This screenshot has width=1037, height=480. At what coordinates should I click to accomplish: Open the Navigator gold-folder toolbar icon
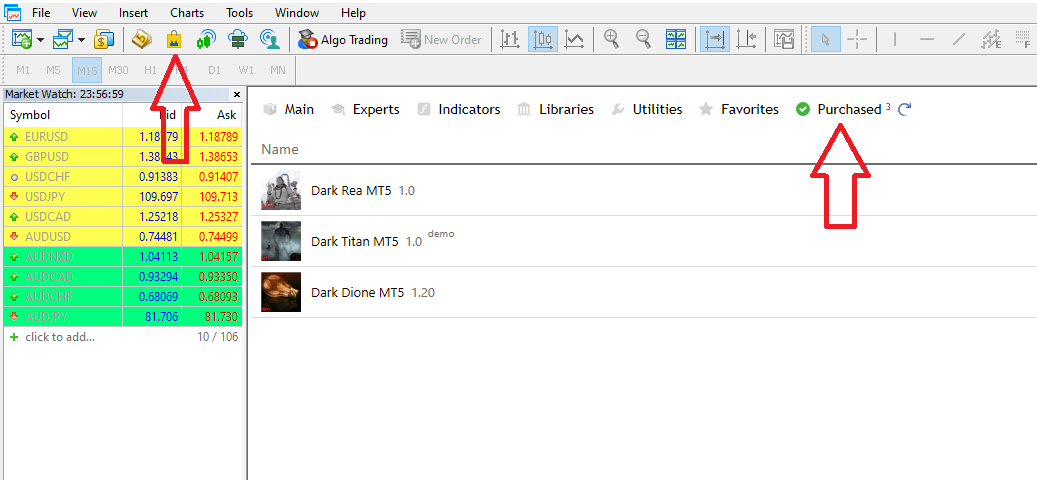pos(142,40)
